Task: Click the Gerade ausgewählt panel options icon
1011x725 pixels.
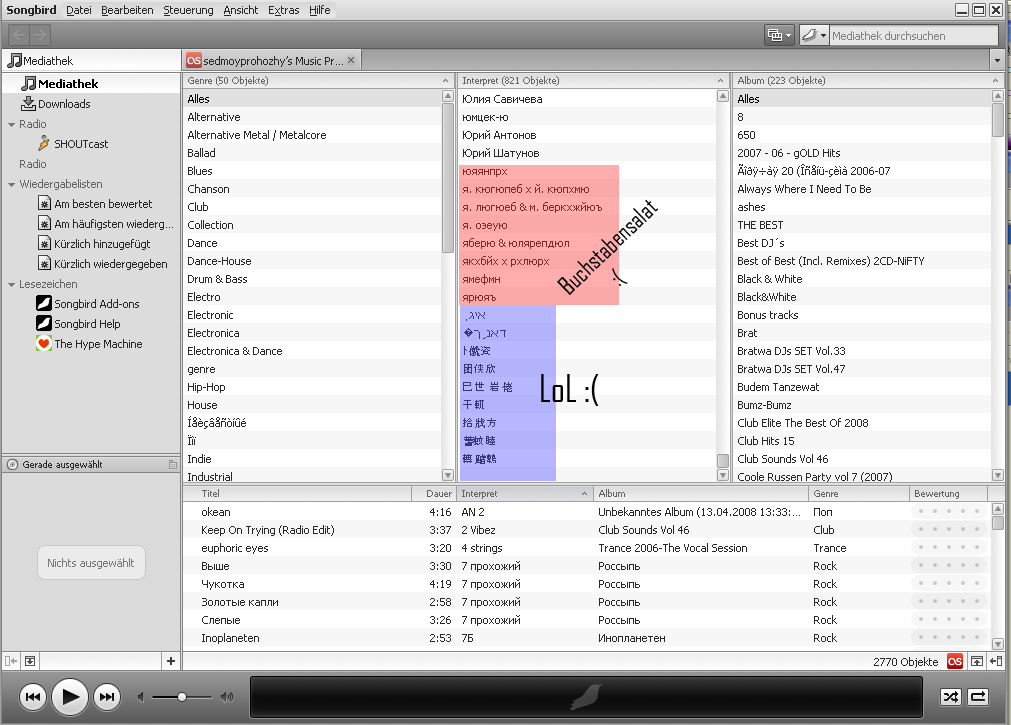Action: click(173, 464)
